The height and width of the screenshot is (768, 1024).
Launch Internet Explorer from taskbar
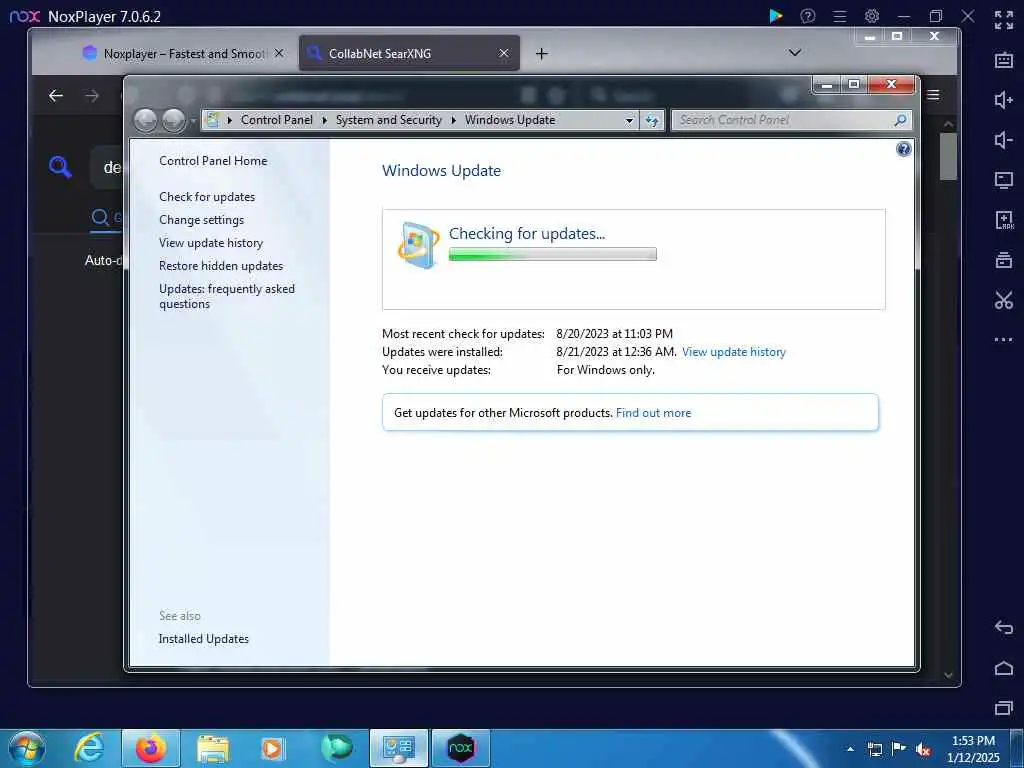[89, 748]
